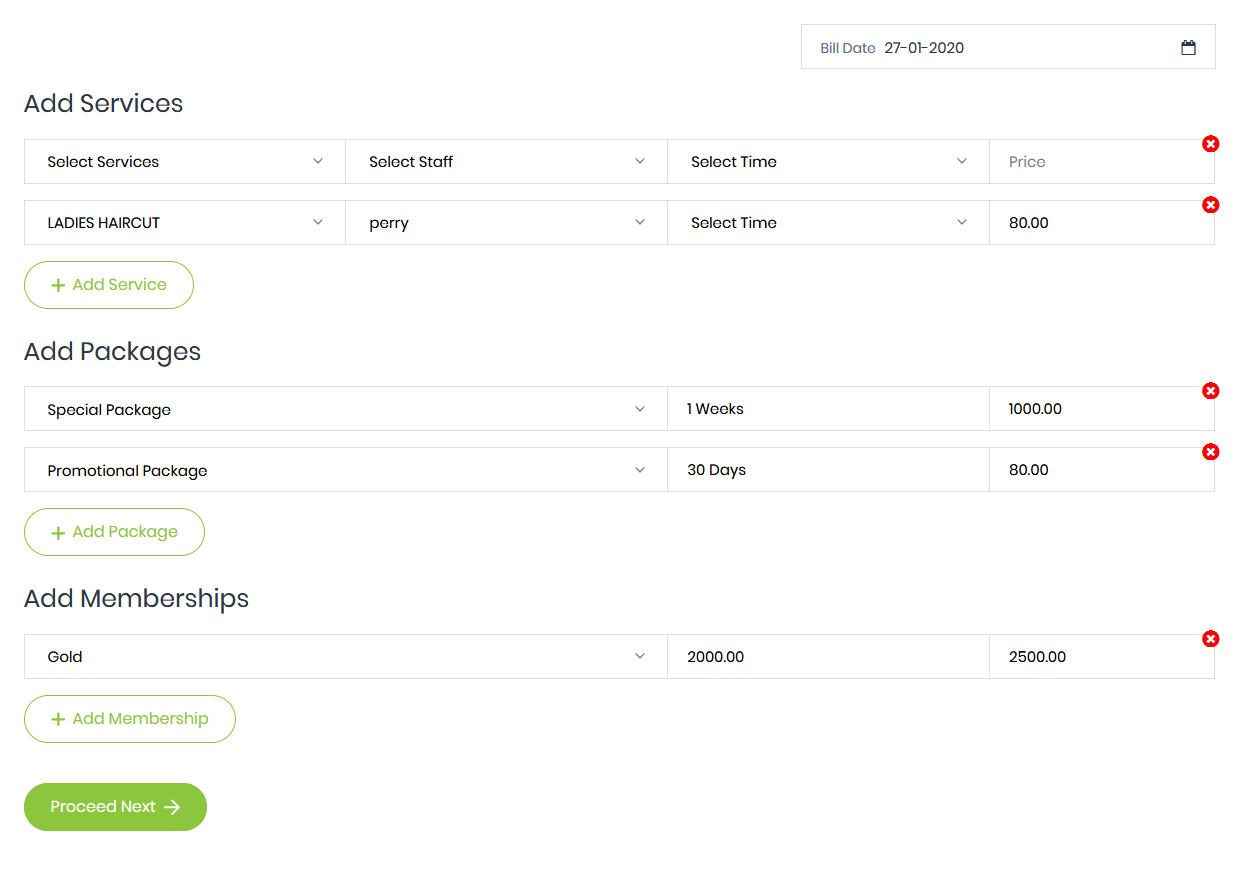Click the 30 Days duration field
Viewport: 1240px width, 871px height.
pos(828,470)
